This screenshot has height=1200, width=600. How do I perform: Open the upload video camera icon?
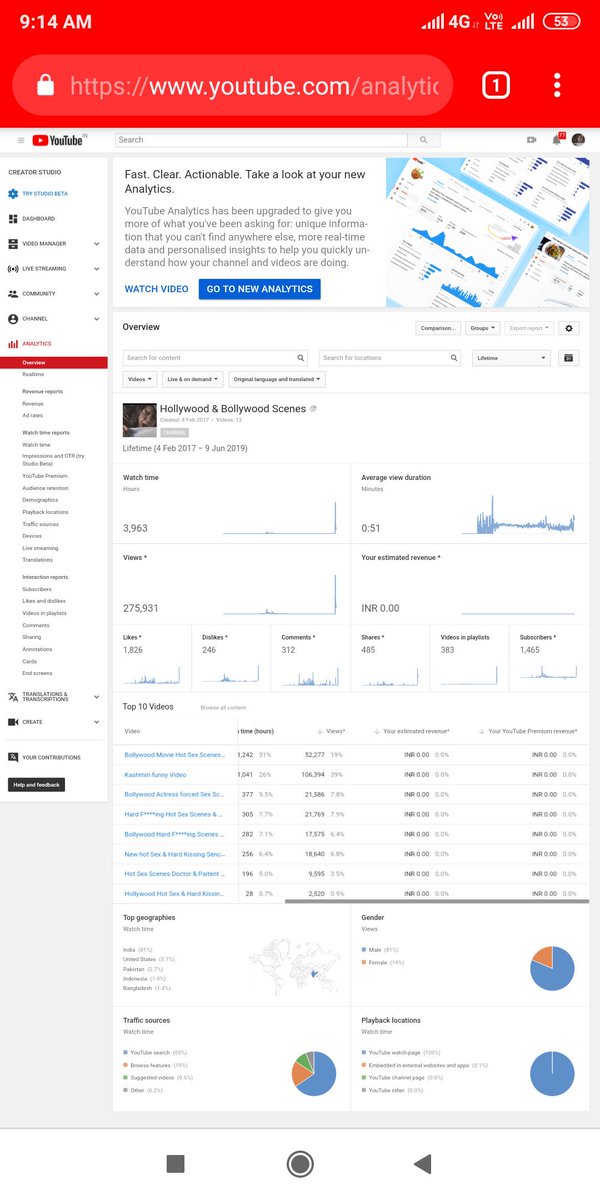pos(531,140)
